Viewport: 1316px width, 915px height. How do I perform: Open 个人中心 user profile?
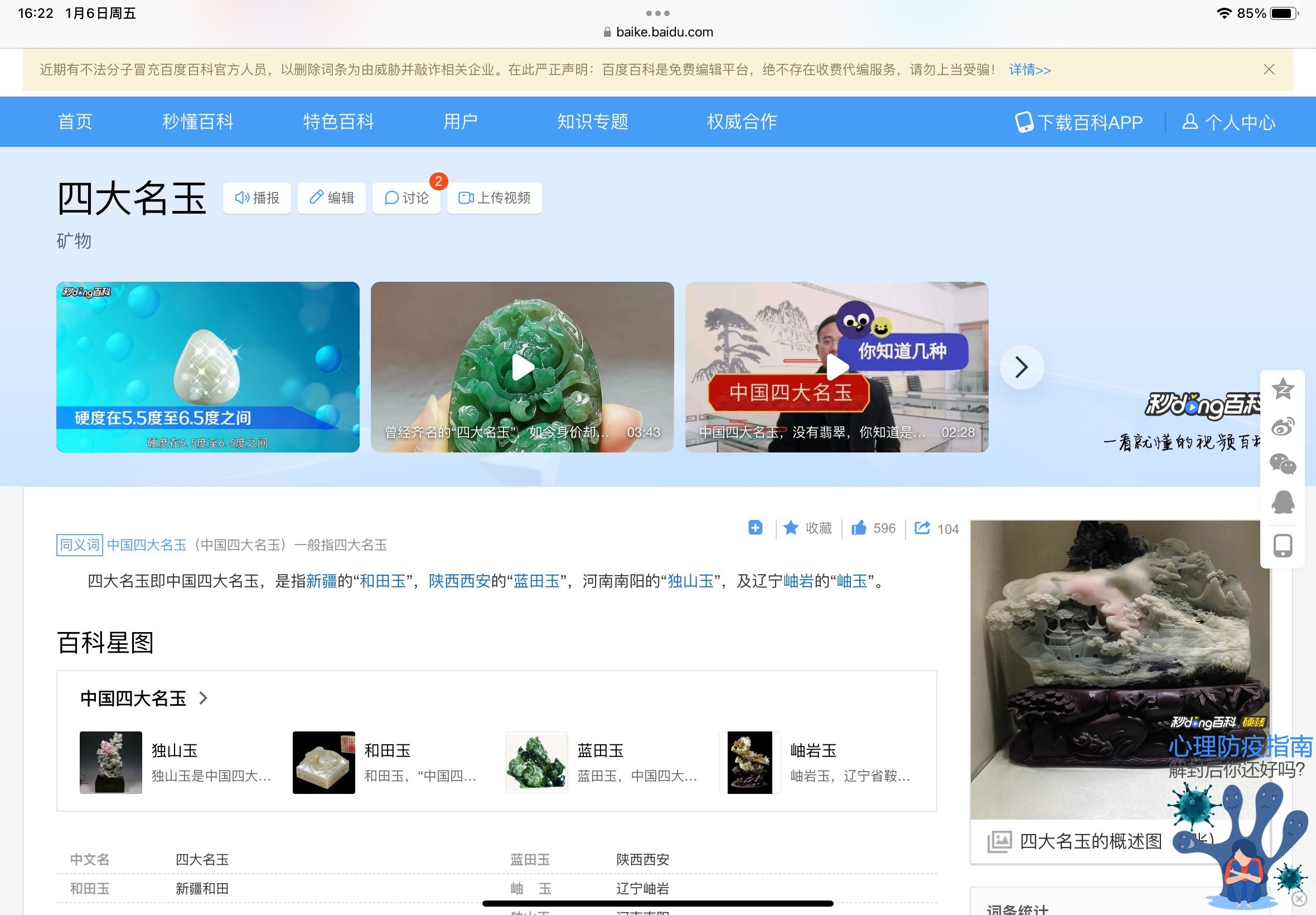(x=1228, y=122)
